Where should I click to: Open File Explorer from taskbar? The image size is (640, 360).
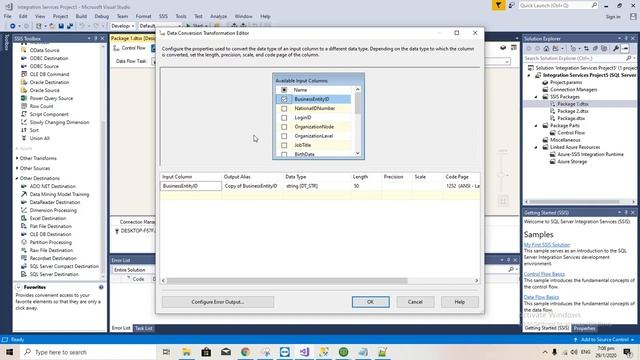[x=187, y=352]
